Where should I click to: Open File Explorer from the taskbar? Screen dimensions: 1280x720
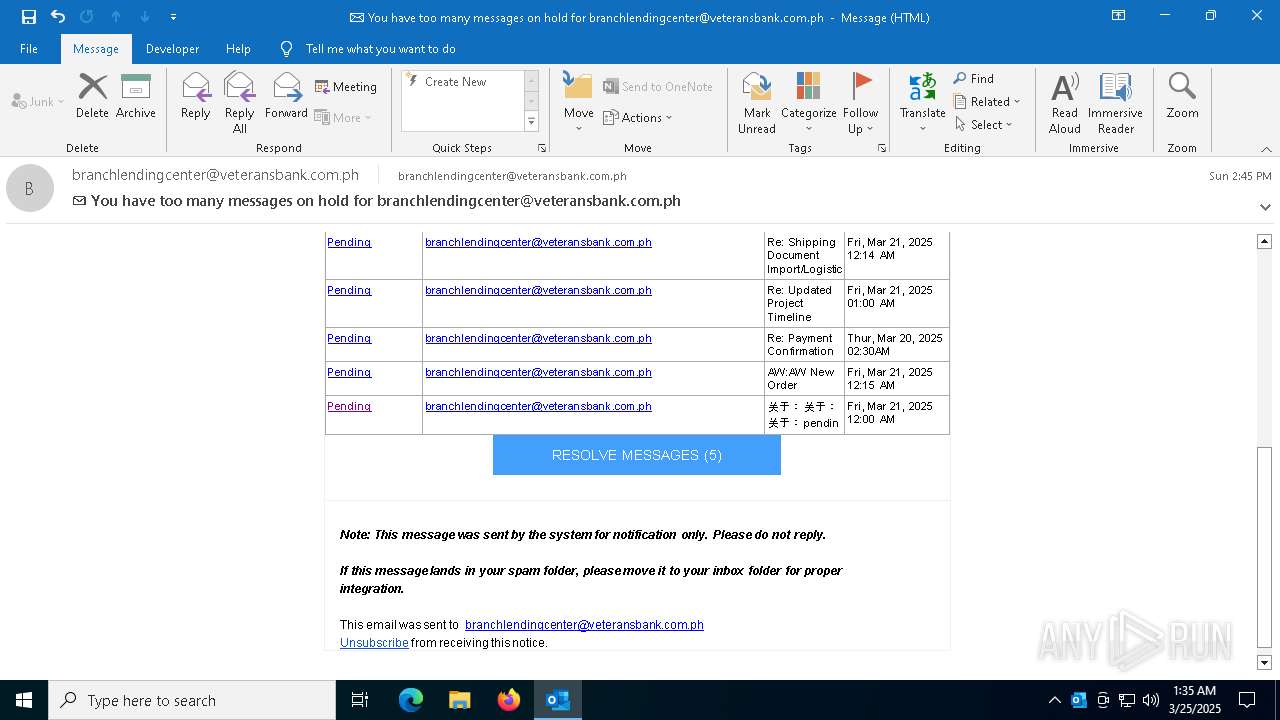click(x=459, y=700)
